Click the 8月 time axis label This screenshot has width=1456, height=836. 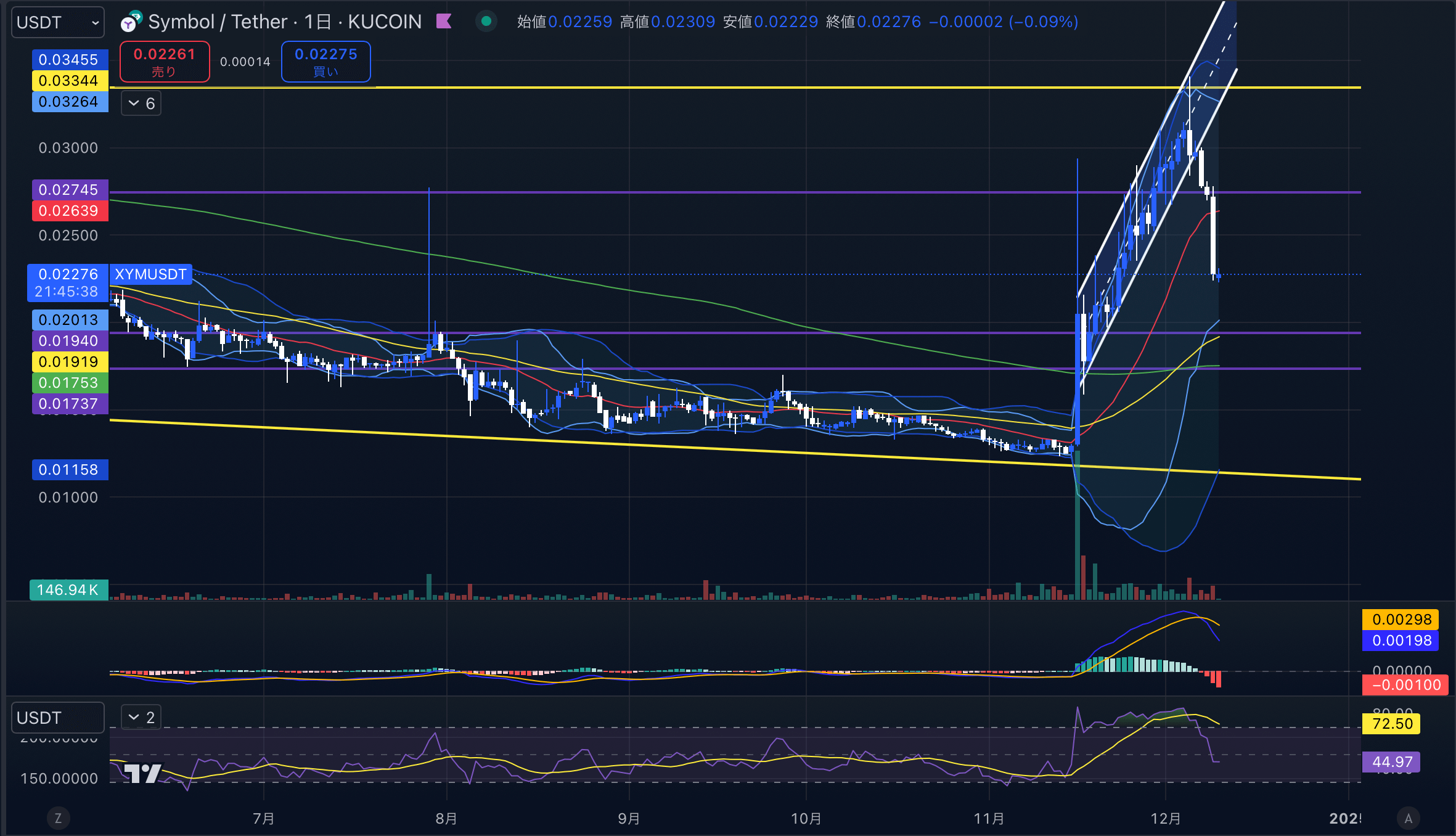(446, 819)
